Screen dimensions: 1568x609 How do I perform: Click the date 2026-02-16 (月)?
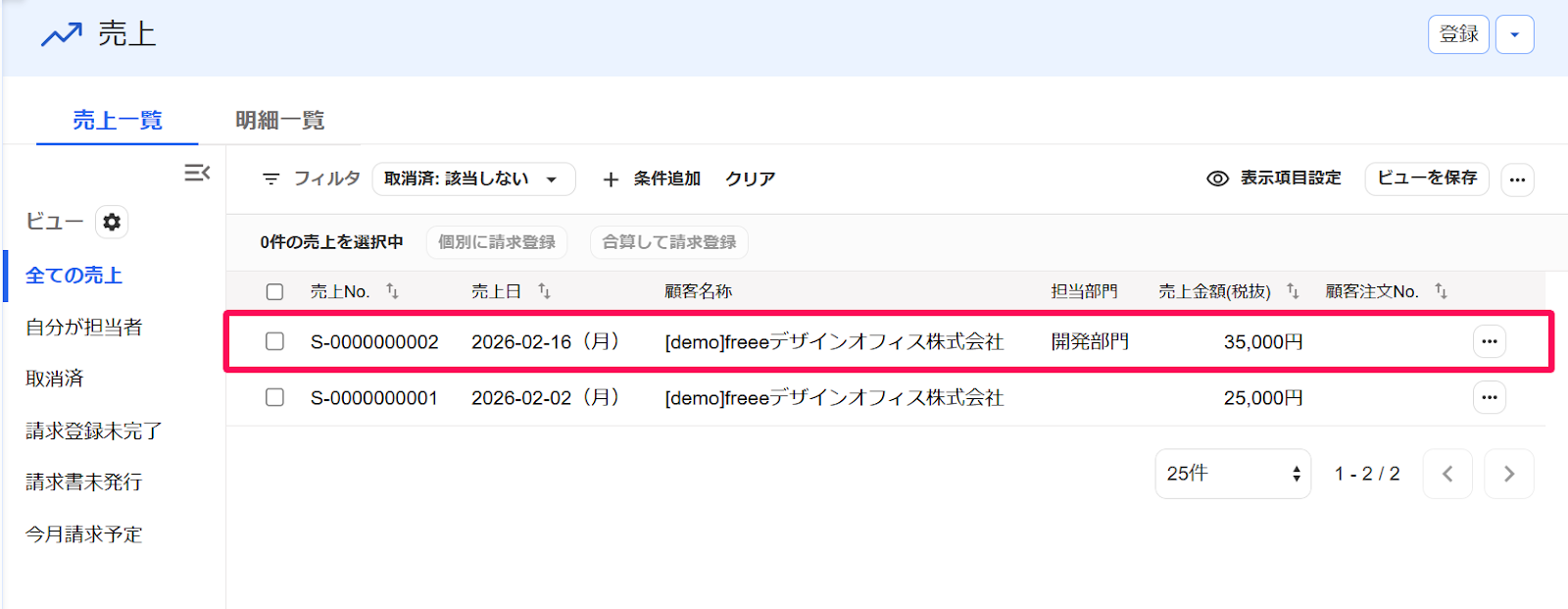pyautogui.click(x=546, y=342)
